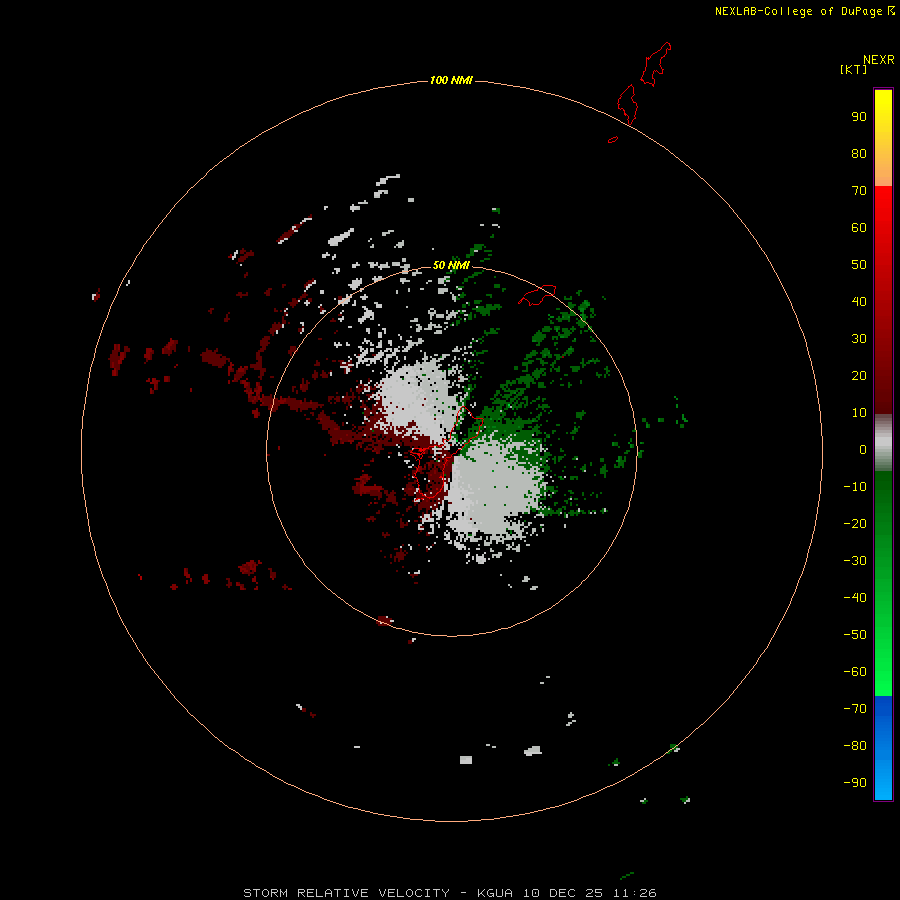Image resolution: width=900 pixels, height=900 pixels.
Task: Click the -70 value on the velocity scale
Action: click(855, 709)
